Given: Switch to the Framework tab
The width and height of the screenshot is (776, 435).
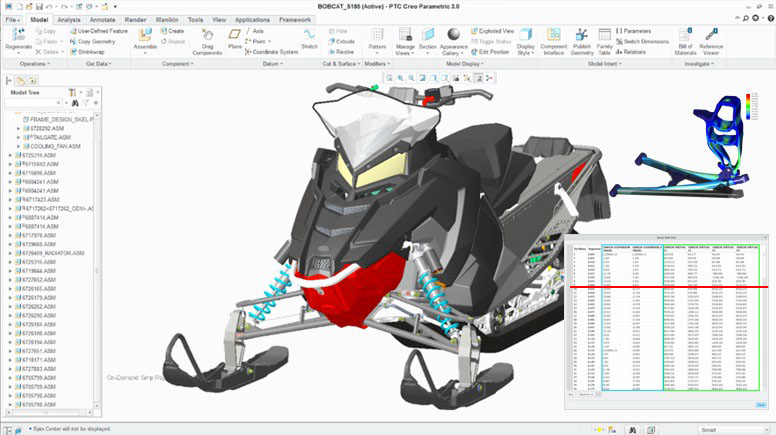Looking at the screenshot, I should coord(295,20).
